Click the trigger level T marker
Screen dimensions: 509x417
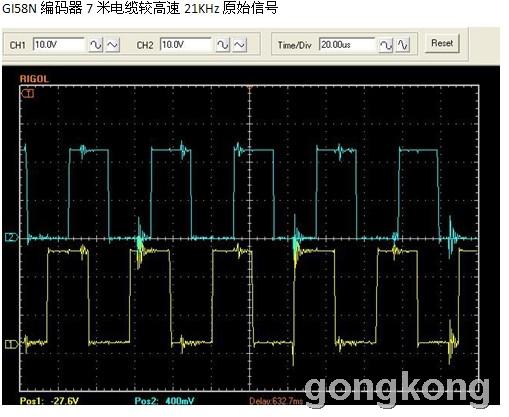tap(28, 94)
